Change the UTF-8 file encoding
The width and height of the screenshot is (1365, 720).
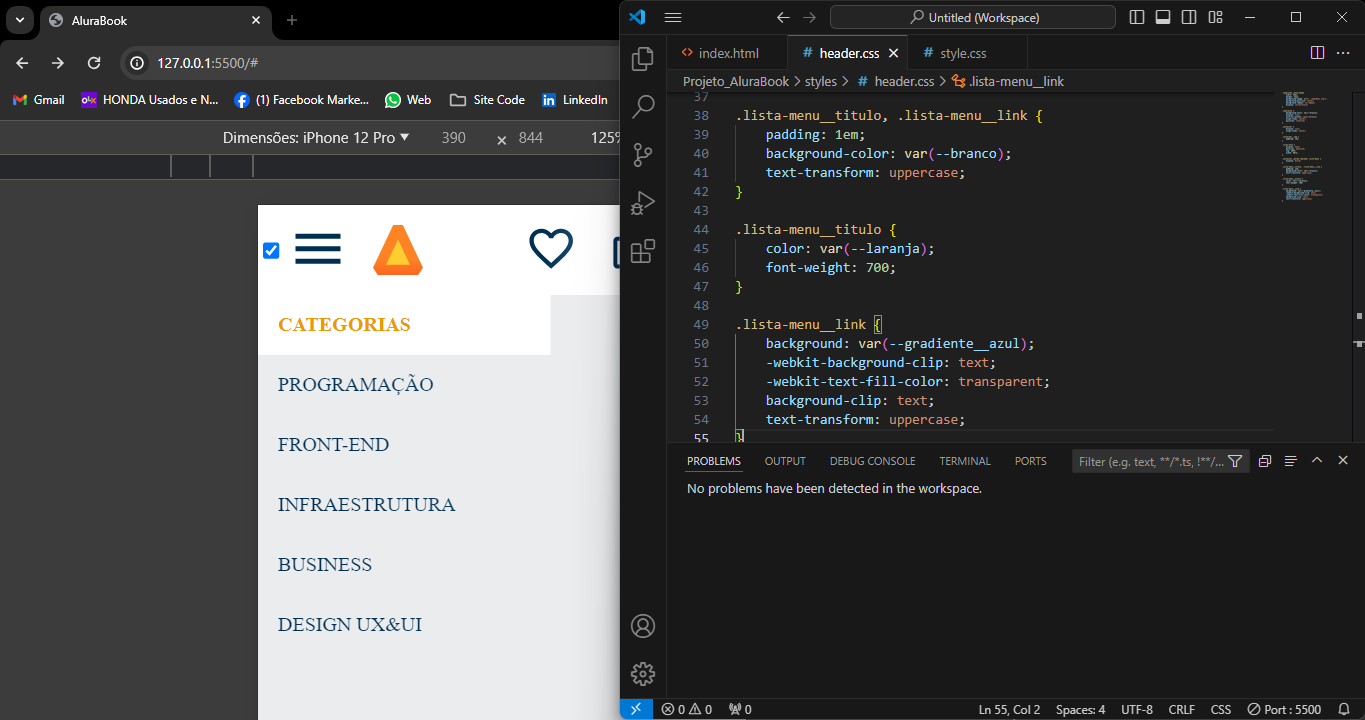pos(1137,709)
